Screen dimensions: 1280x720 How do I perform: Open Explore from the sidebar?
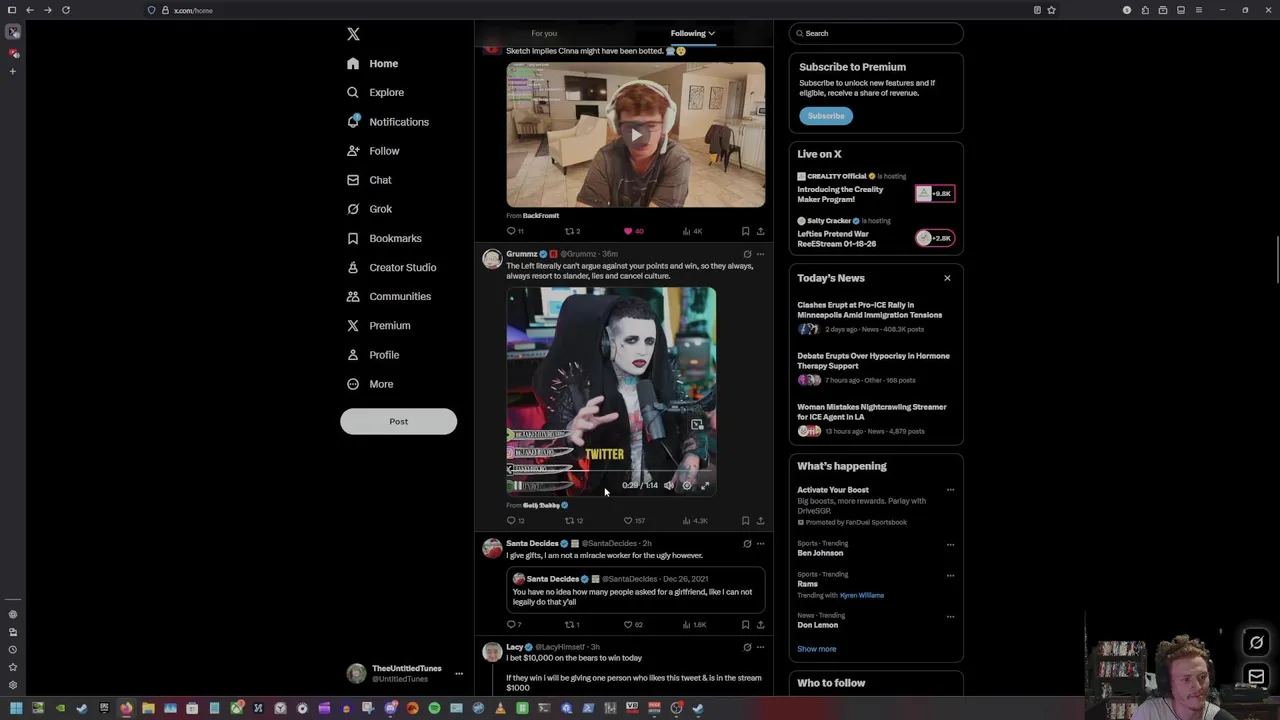pyautogui.click(x=375, y=92)
